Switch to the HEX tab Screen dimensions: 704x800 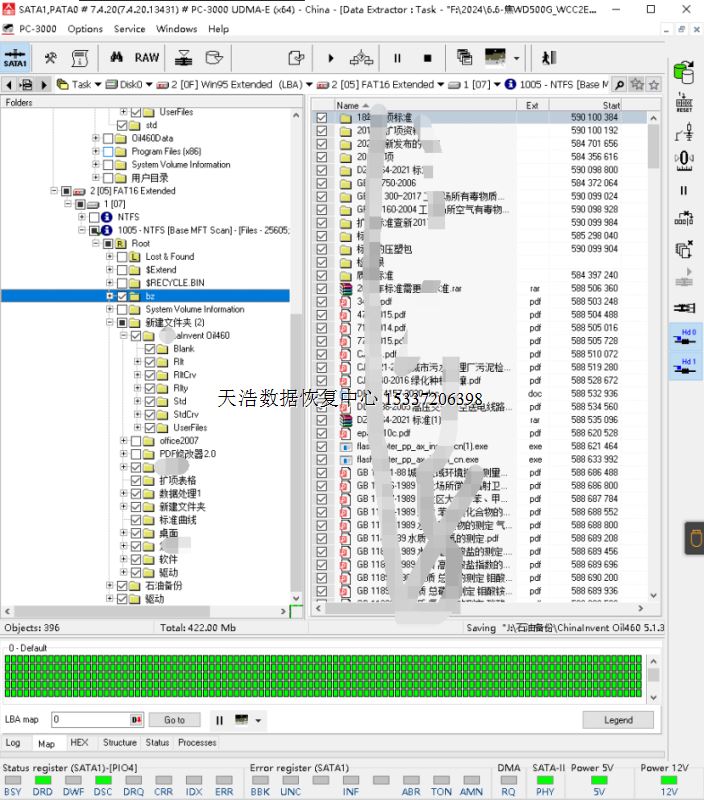79,743
